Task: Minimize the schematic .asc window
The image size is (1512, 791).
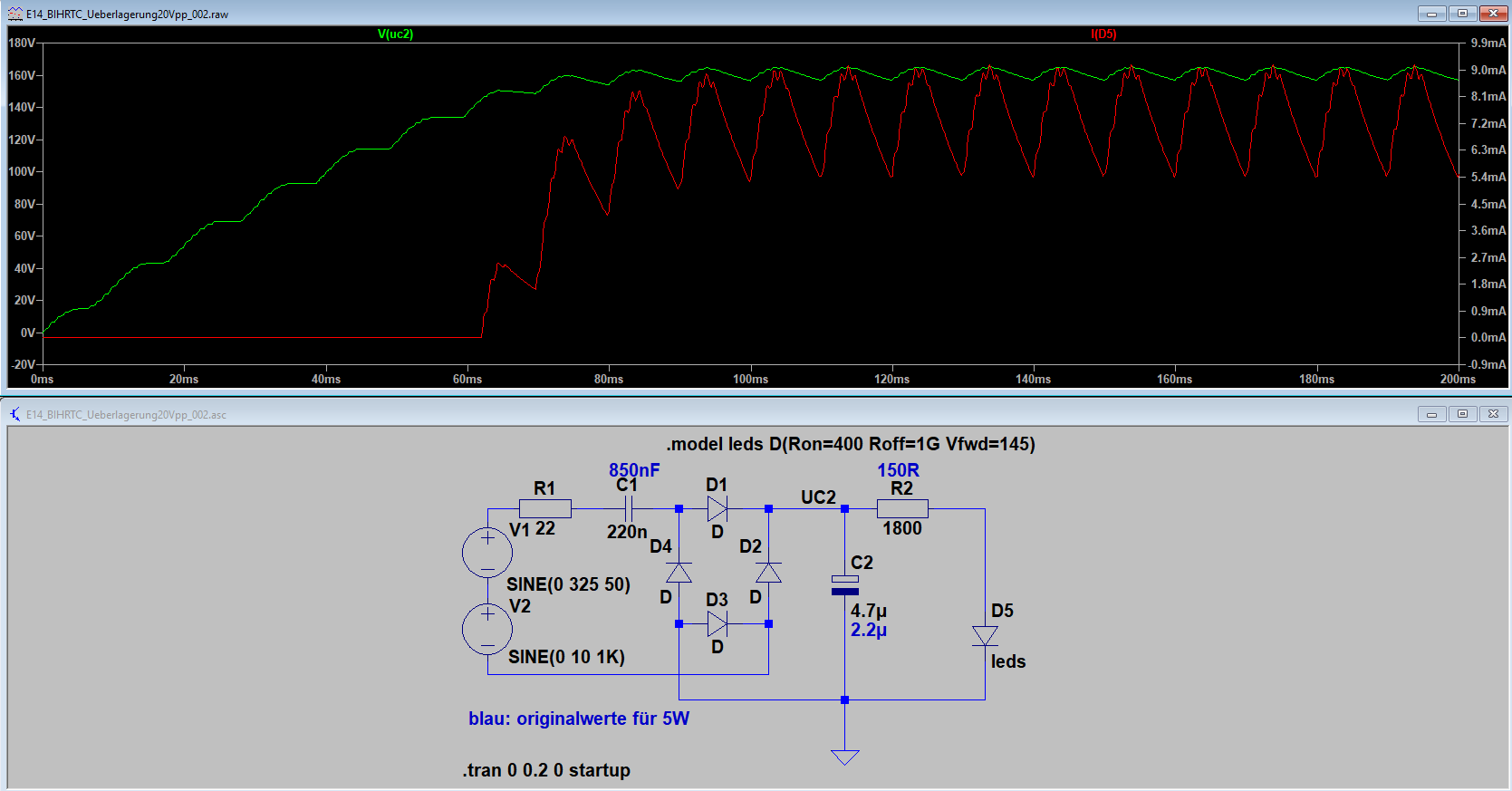Action: [1431, 414]
